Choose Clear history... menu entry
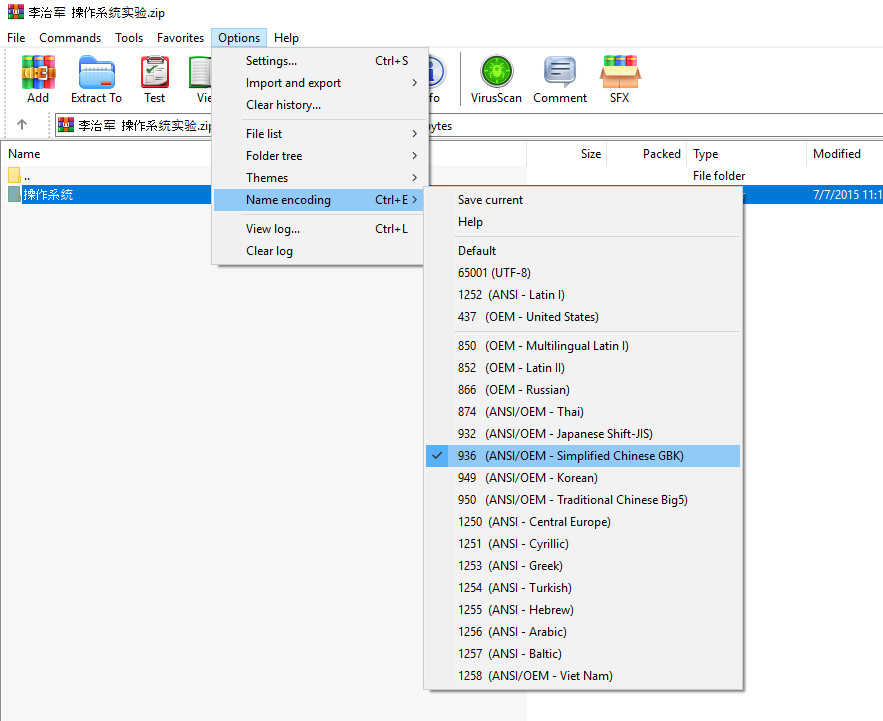883x721 pixels. [x=318, y=105]
